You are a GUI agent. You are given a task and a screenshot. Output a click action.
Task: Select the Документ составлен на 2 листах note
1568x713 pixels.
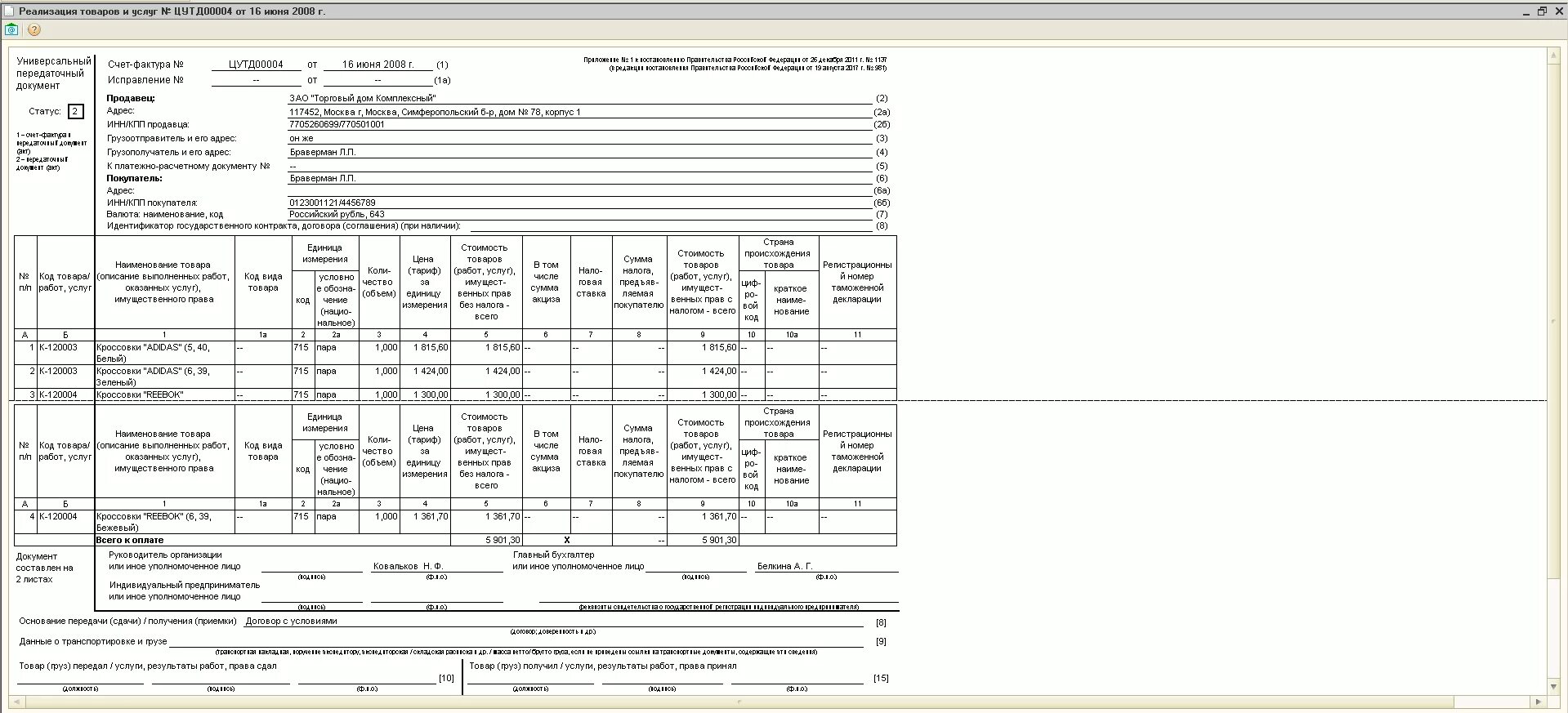(x=45, y=568)
